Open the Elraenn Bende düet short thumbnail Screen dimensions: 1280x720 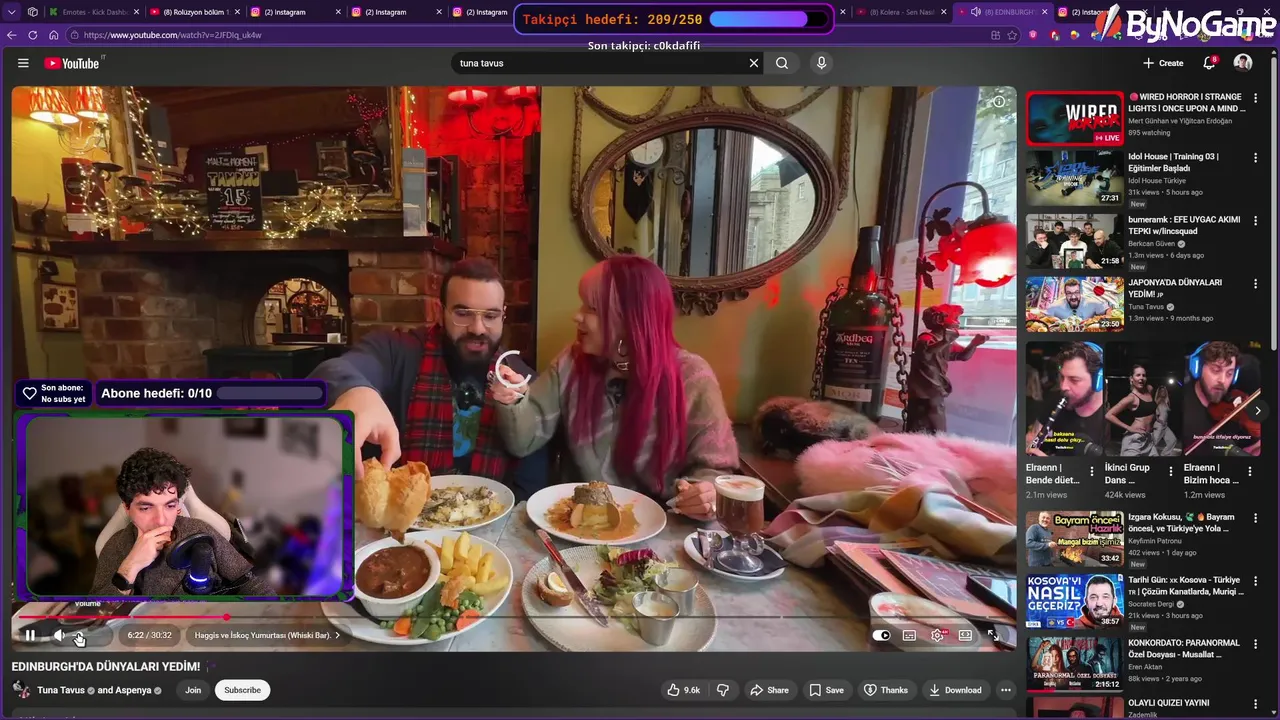pyautogui.click(x=1064, y=398)
